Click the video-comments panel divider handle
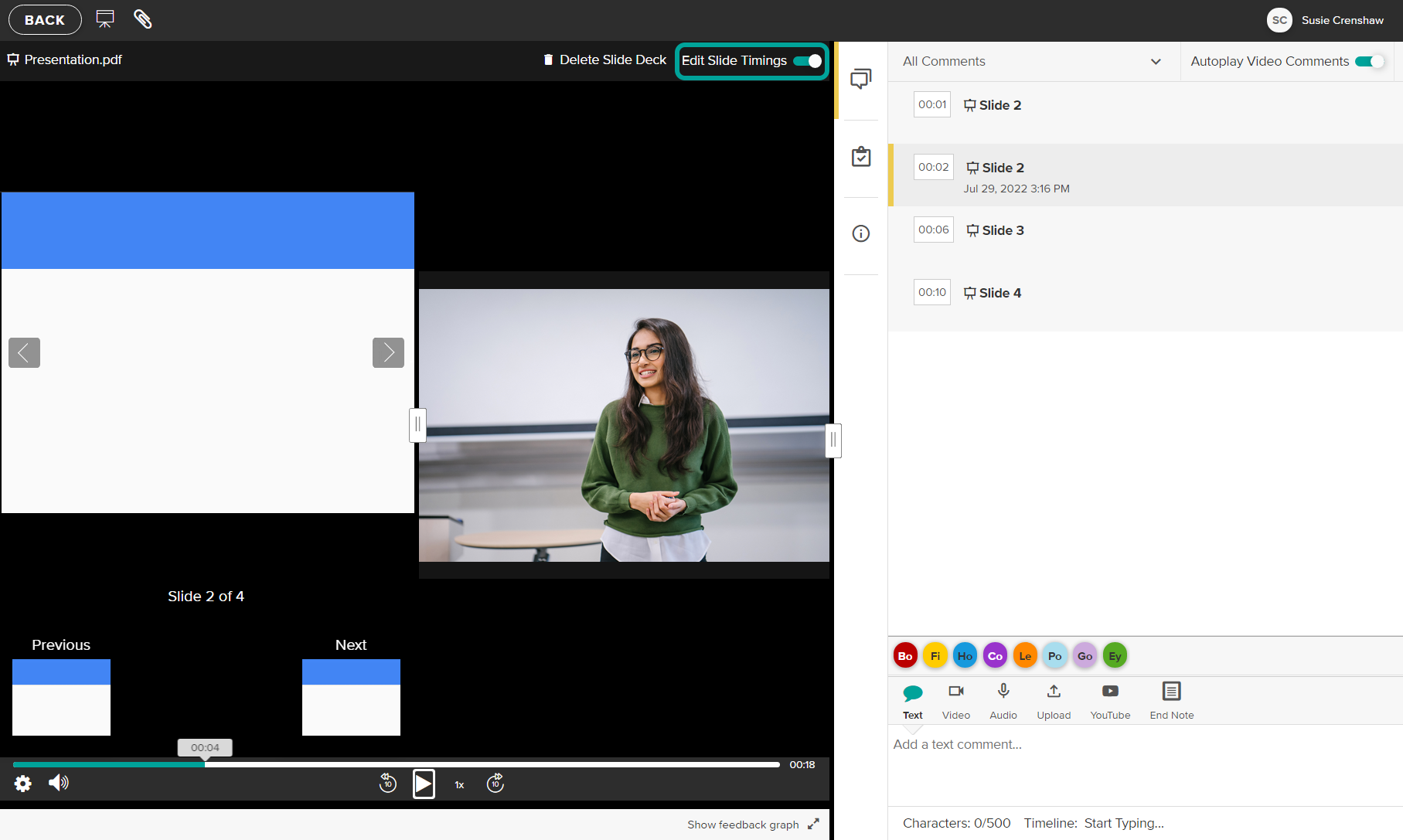 (833, 440)
